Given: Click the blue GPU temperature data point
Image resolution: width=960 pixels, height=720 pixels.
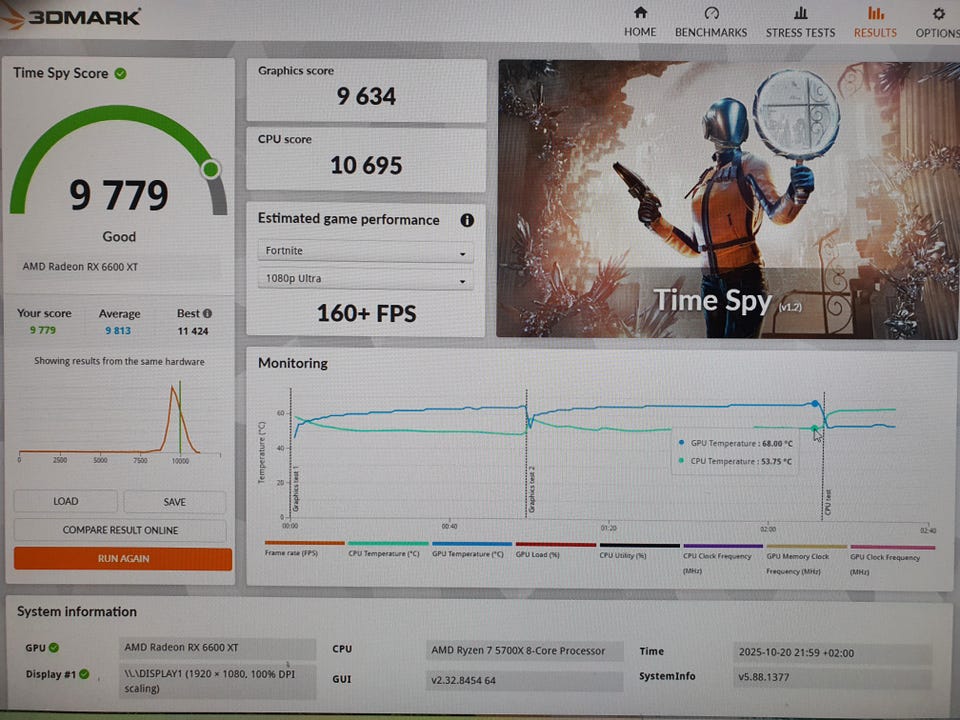Looking at the screenshot, I should [814, 403].
